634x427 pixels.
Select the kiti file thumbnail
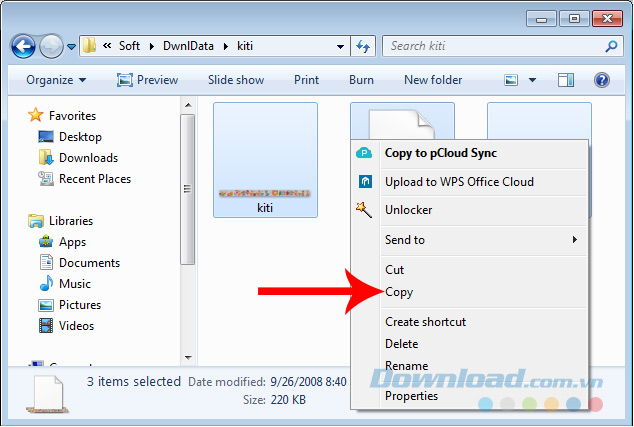pyautogui.click(x=265, y=160)
